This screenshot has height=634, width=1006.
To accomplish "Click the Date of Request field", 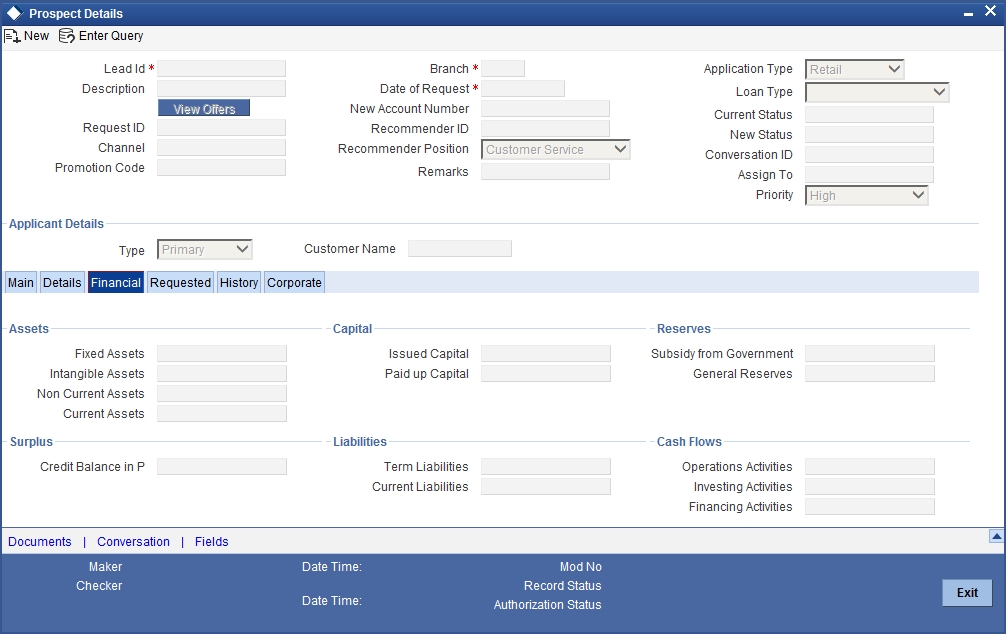I will pyautogui.click(x=523, y=89).
